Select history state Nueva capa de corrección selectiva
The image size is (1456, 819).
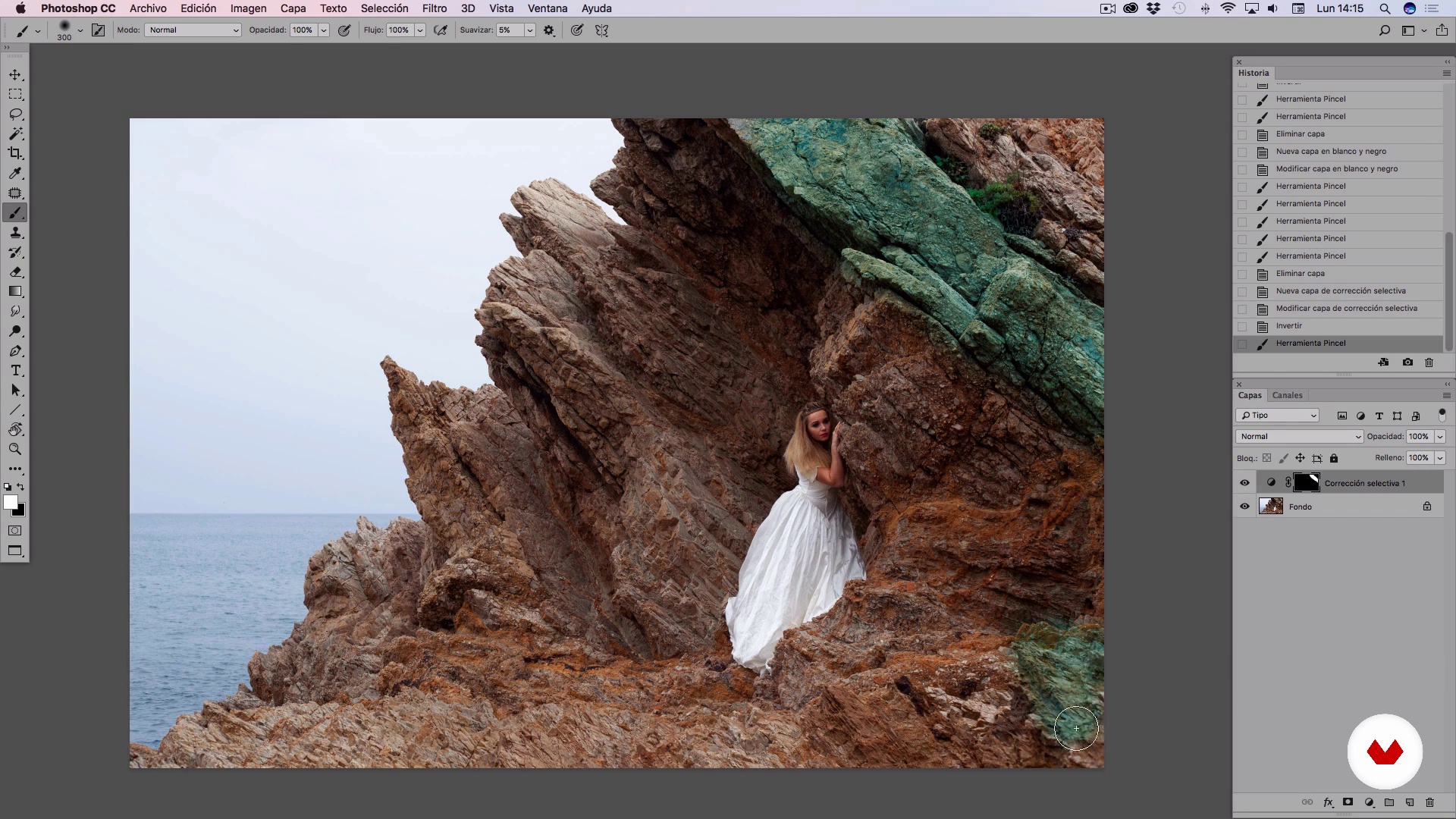coord(1338,291)
